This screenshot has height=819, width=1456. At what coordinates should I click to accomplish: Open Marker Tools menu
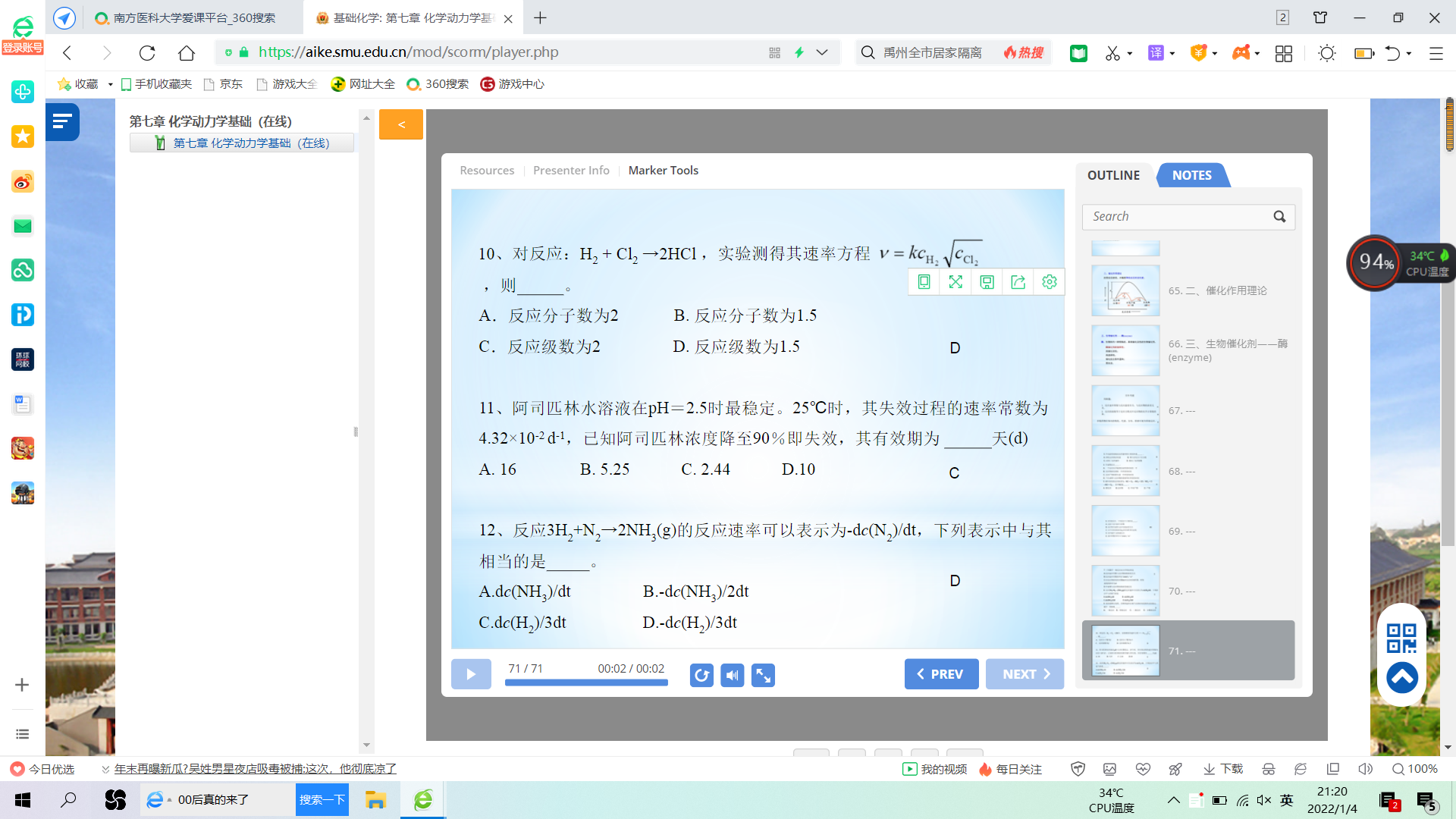coord(664,171)
